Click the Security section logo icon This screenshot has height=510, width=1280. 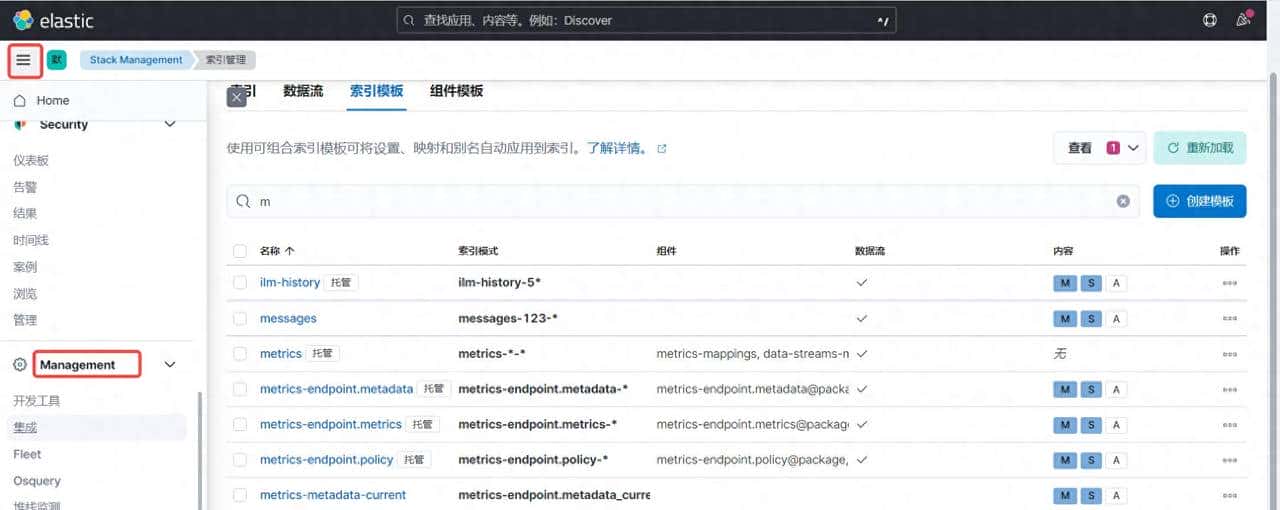pos(20,124)
